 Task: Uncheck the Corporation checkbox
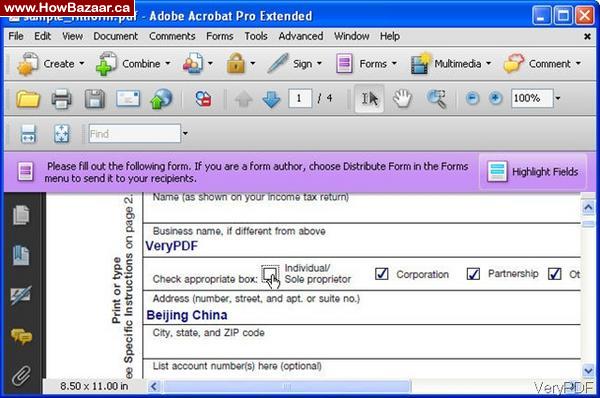click(x=382, y=274)
